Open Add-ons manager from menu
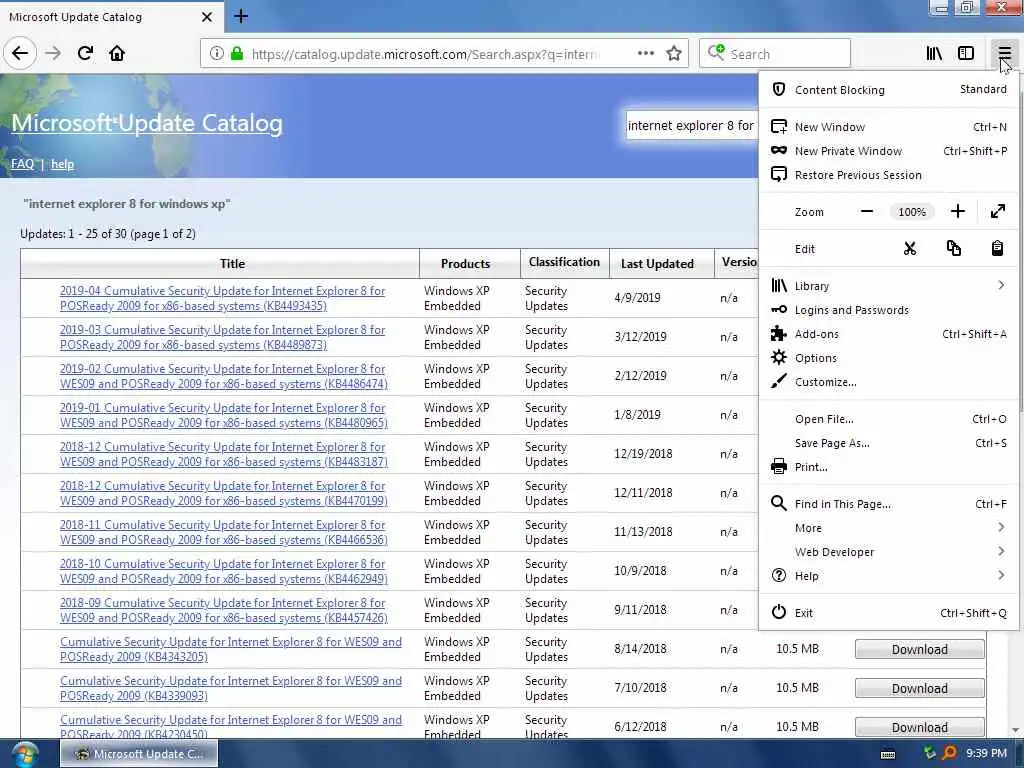The height and width of the screenshot is (768, 1024). 888,334
